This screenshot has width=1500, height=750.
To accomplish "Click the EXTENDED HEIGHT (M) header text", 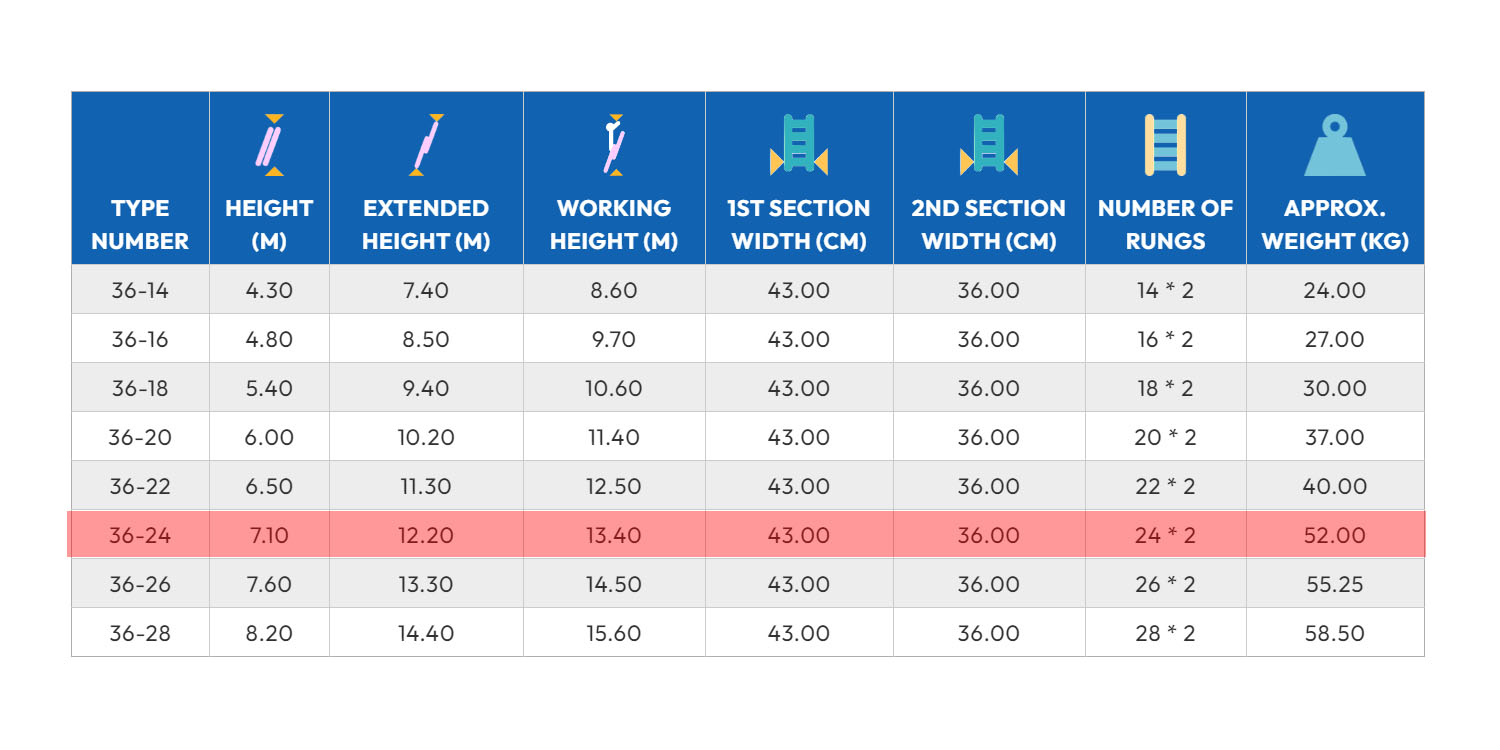I will click(426, 225).
